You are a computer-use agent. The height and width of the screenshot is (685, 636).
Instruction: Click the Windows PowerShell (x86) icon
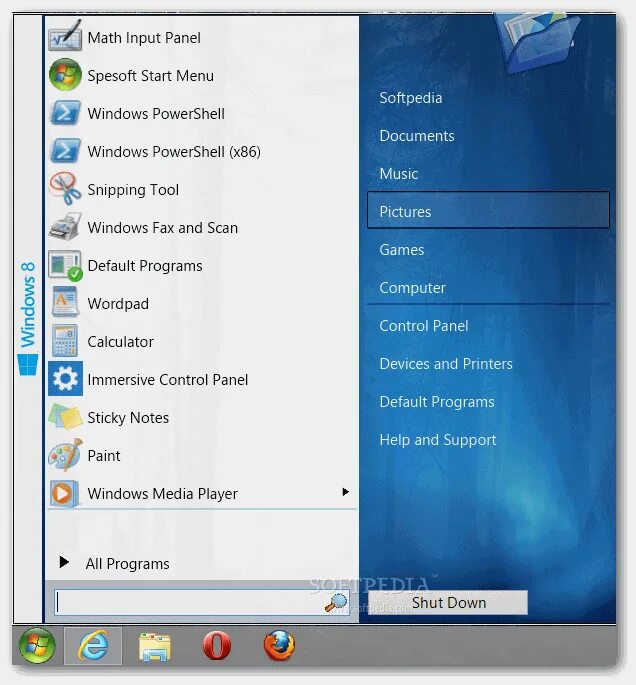(x=65, y=151)
